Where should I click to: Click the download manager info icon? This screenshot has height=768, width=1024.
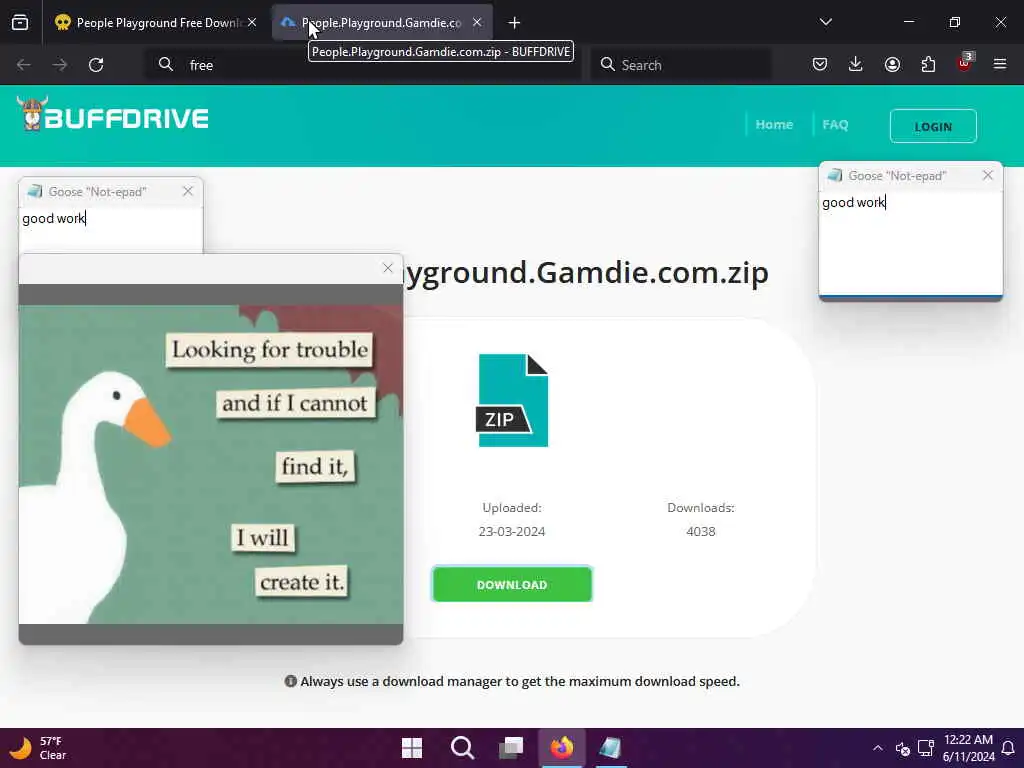pyautogui.click(x=291, y=681)
